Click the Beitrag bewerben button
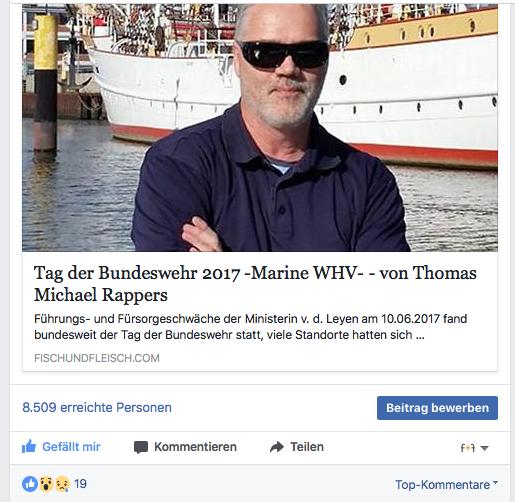The width and height of the screenshot is (515, 502). pos(437,408)
